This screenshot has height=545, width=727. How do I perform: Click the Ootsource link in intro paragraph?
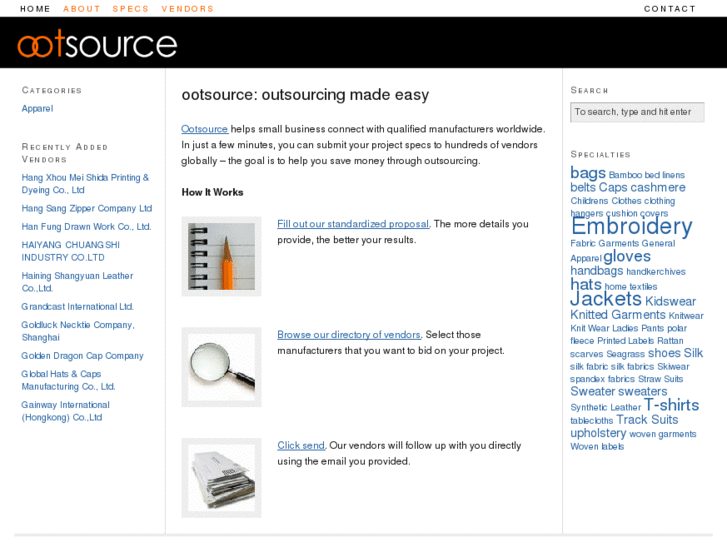(204, 129)
